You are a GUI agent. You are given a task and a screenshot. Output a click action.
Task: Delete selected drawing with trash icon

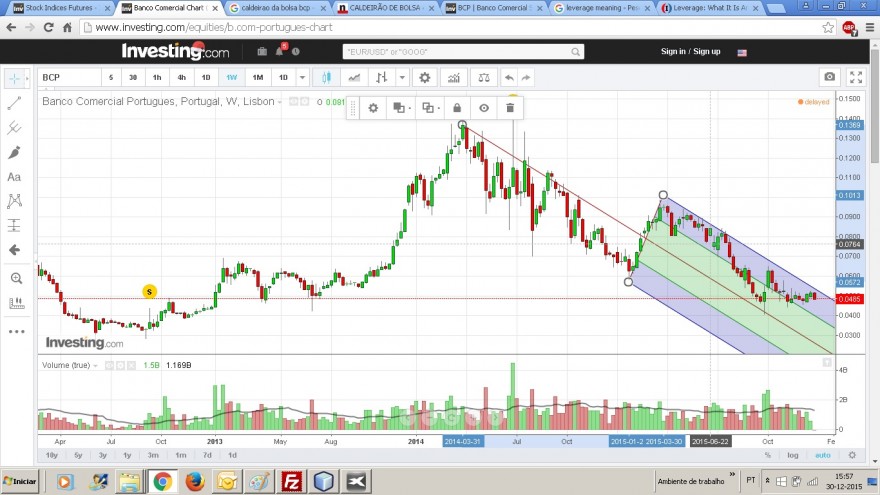(x=510, y=108)
